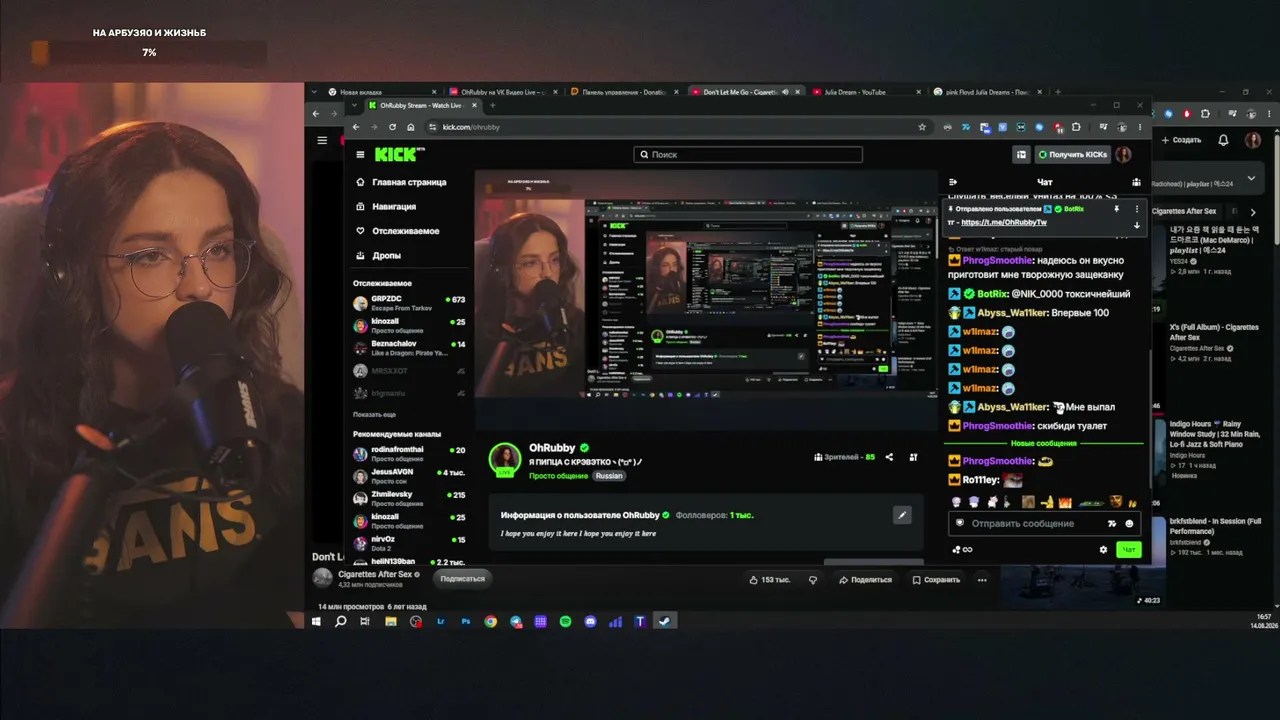Open Photoshop from the taskbar
This screenshot has width=1280, height=720.
(466, 621)
